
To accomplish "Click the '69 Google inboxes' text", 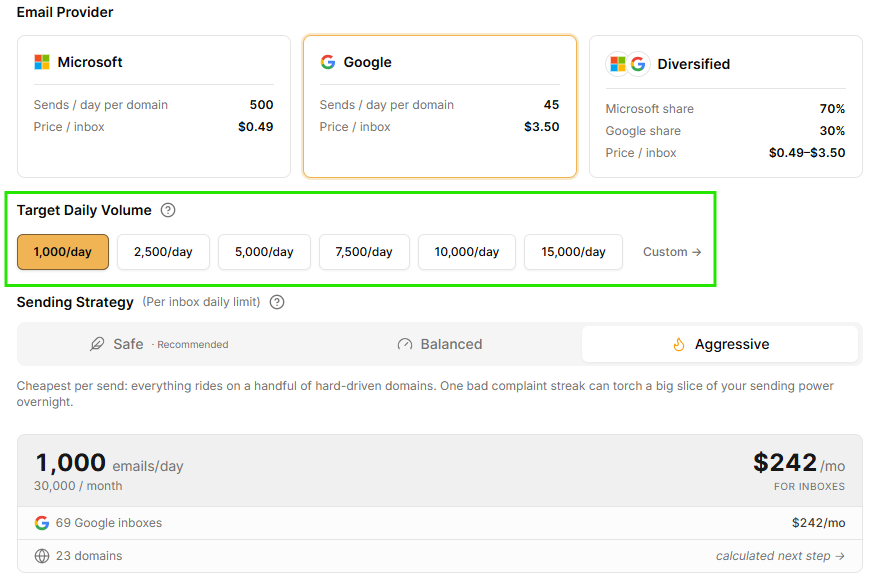I will pos(109,523).
